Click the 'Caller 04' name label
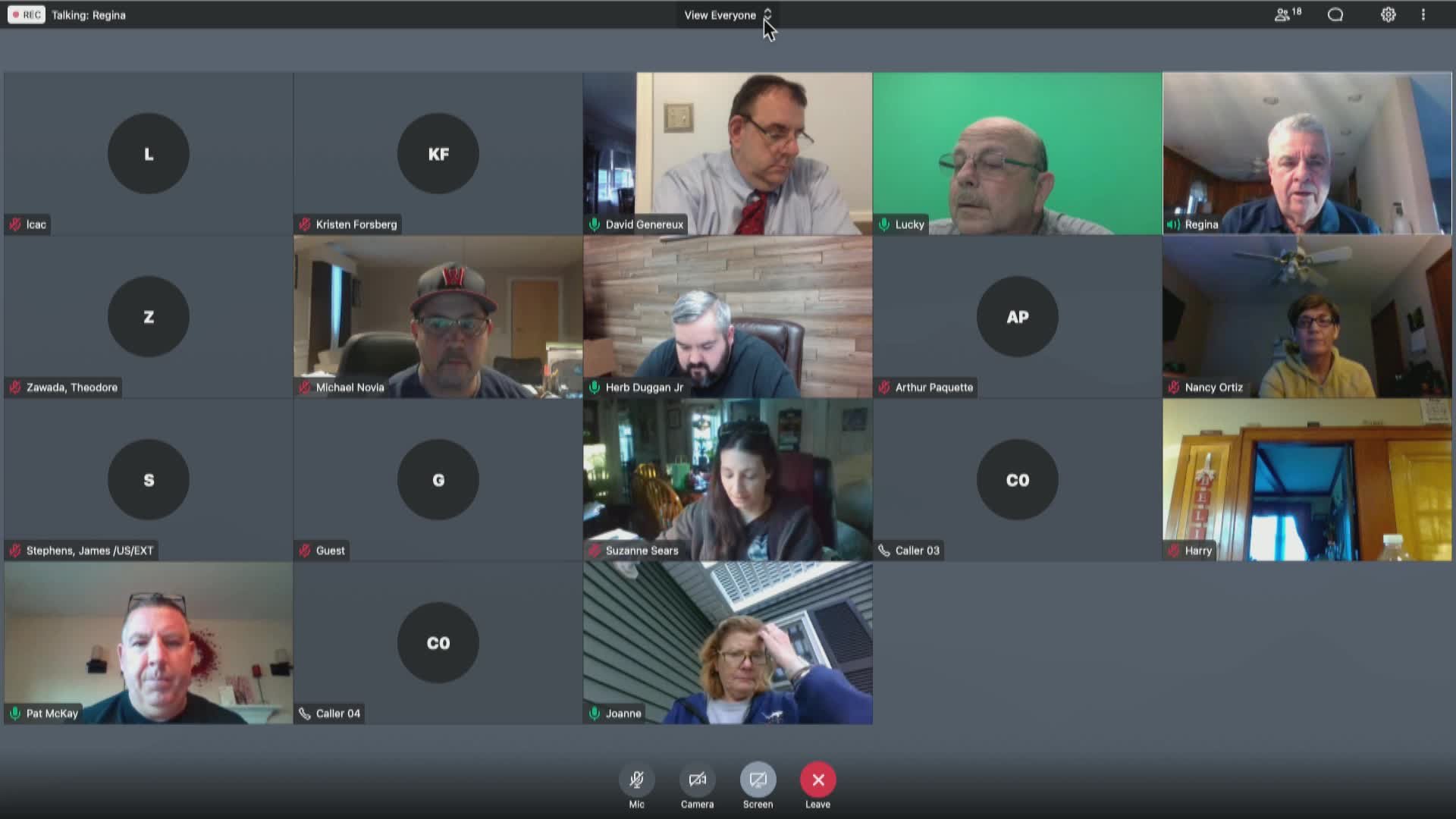This screenshot has height=819, width=1456. (338, 714)
